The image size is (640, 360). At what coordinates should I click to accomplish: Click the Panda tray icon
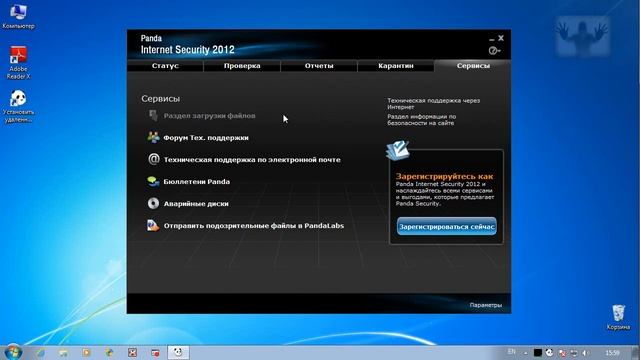[549, 353]
